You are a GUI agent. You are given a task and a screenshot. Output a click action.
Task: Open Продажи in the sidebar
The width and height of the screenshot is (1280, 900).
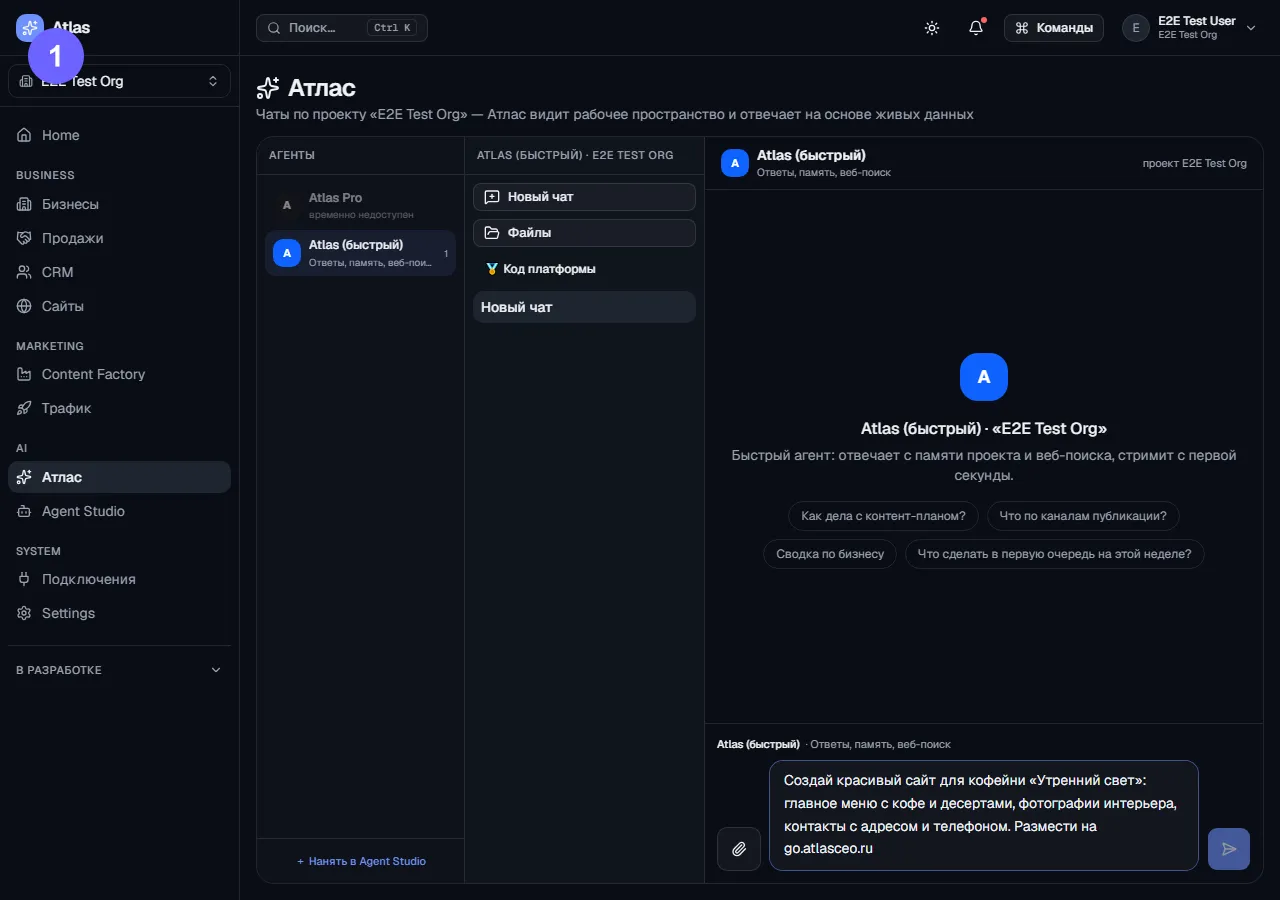pyautogui.click(x=119, y=238)
